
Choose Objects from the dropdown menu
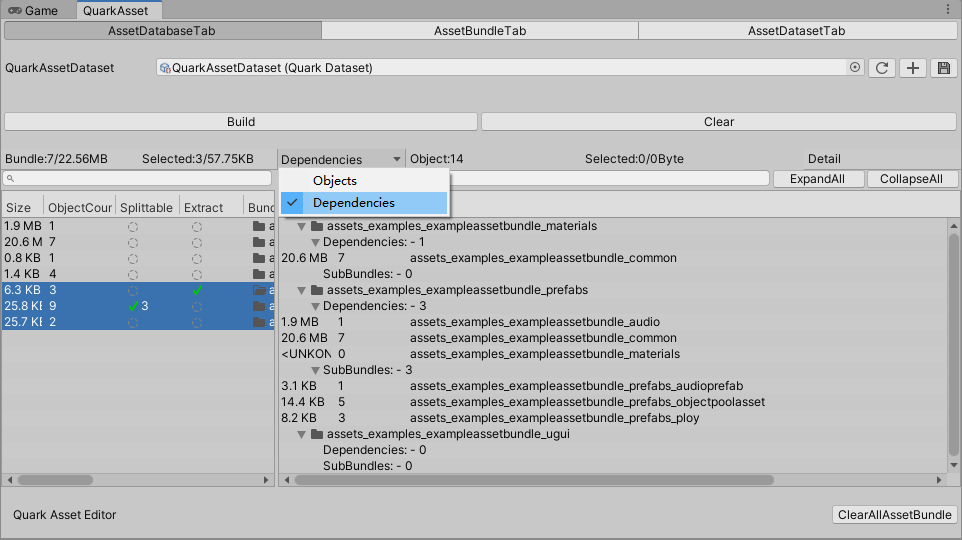click(364, 180)
